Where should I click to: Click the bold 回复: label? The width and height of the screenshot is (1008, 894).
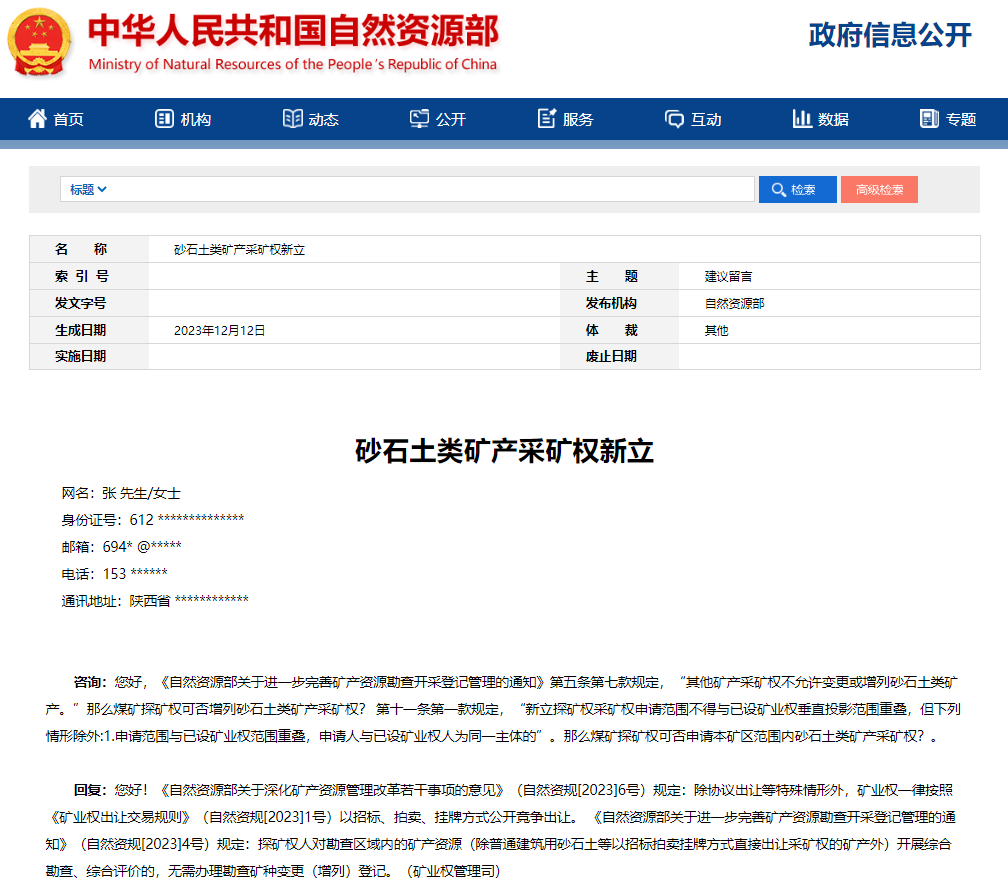90,790
